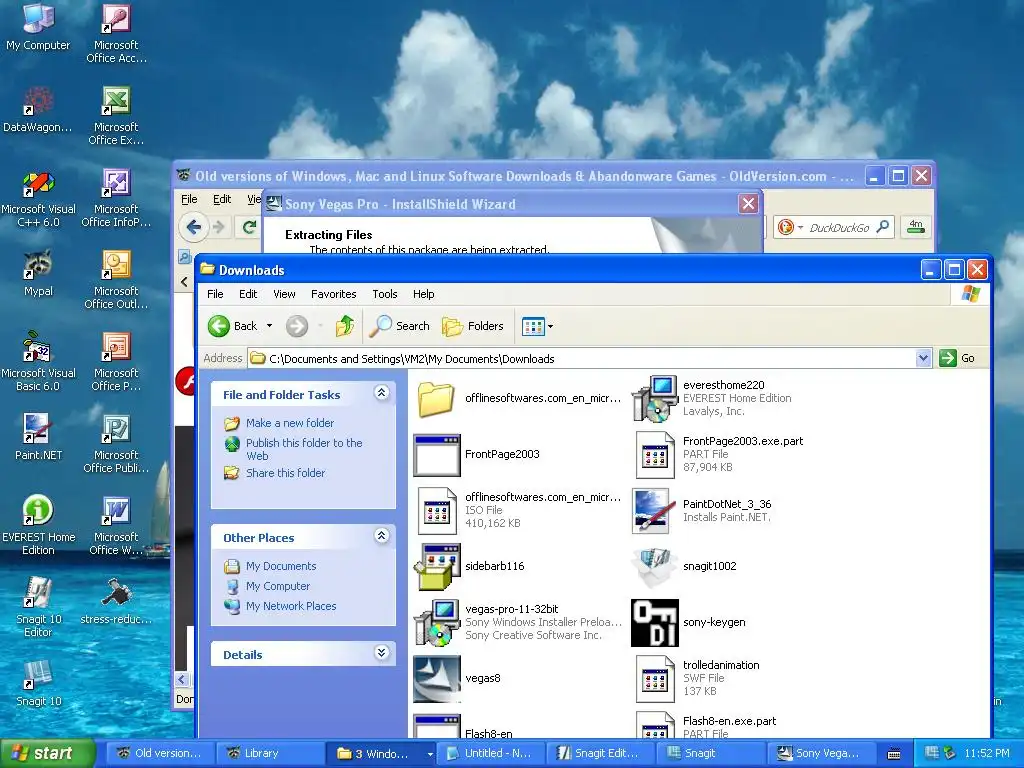Collapse File and Folder Tasks panel
This screenshot has height=768, width=1024.
click(382, 392)
